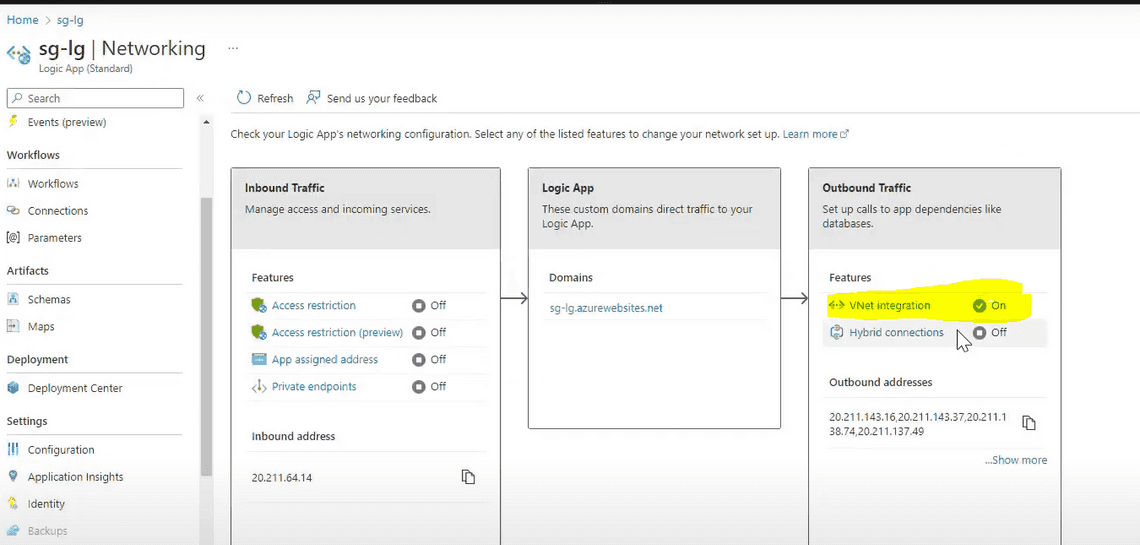Image resolution: width=1140 pixels, height=545 pixels.
Task: Focus the sidebar Search field
Action: [95, 98]
